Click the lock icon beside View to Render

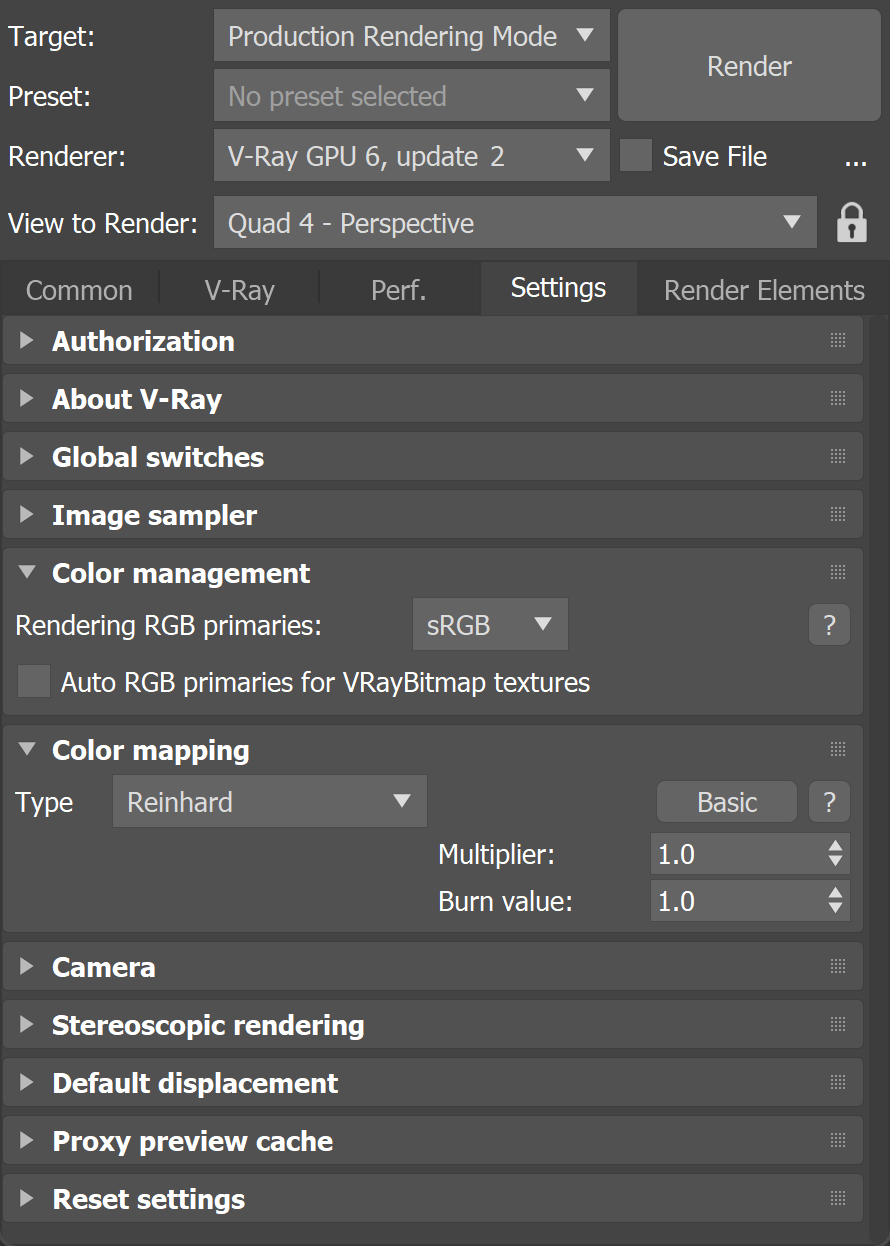pos(851,222)
